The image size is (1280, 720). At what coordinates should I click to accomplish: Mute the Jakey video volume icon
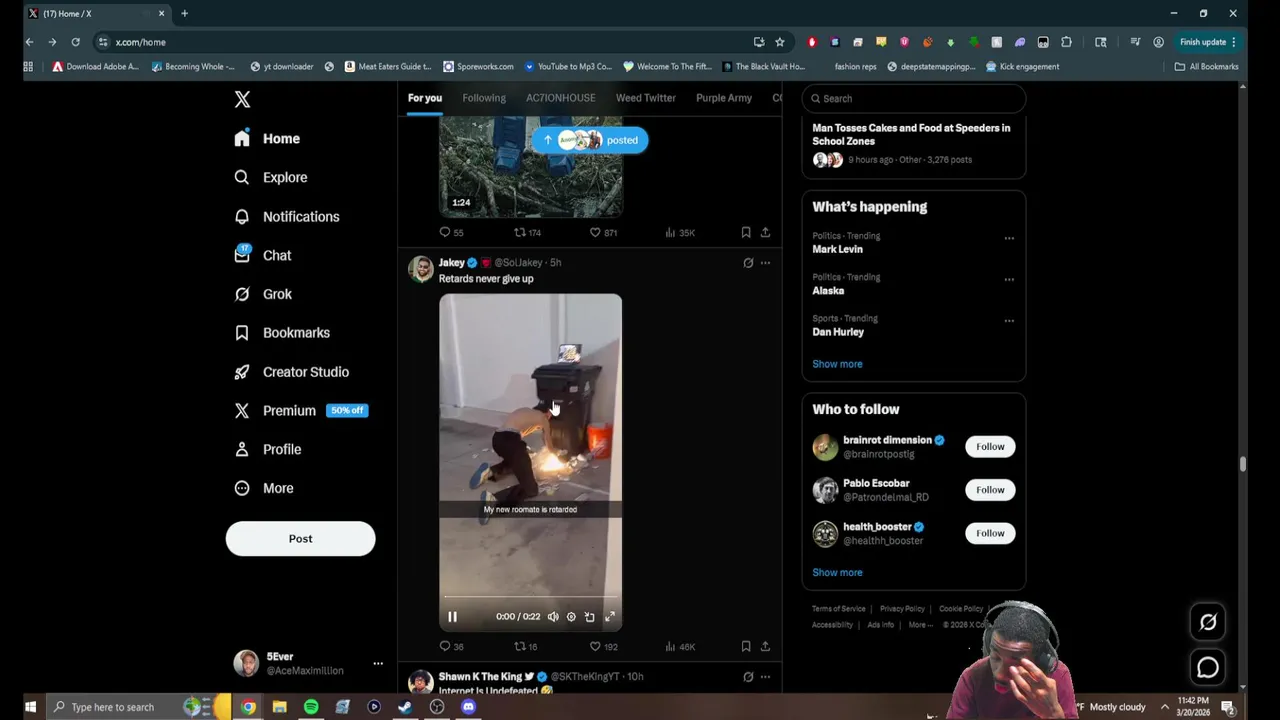[553, 617]
